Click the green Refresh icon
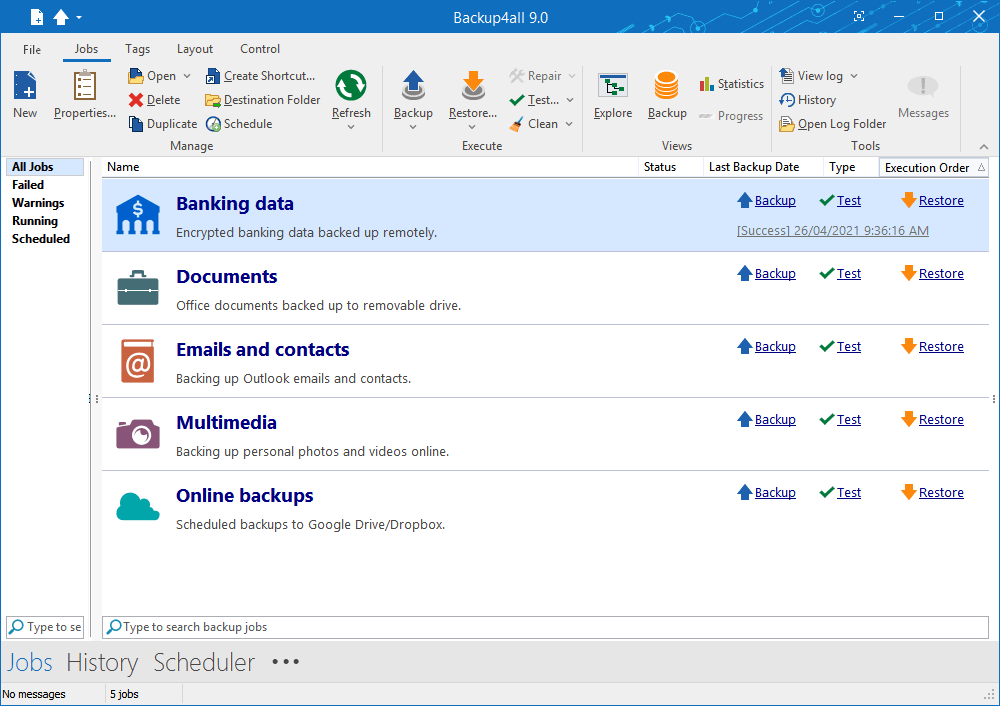Viewport: 1000px width, 706px height. 351,85
